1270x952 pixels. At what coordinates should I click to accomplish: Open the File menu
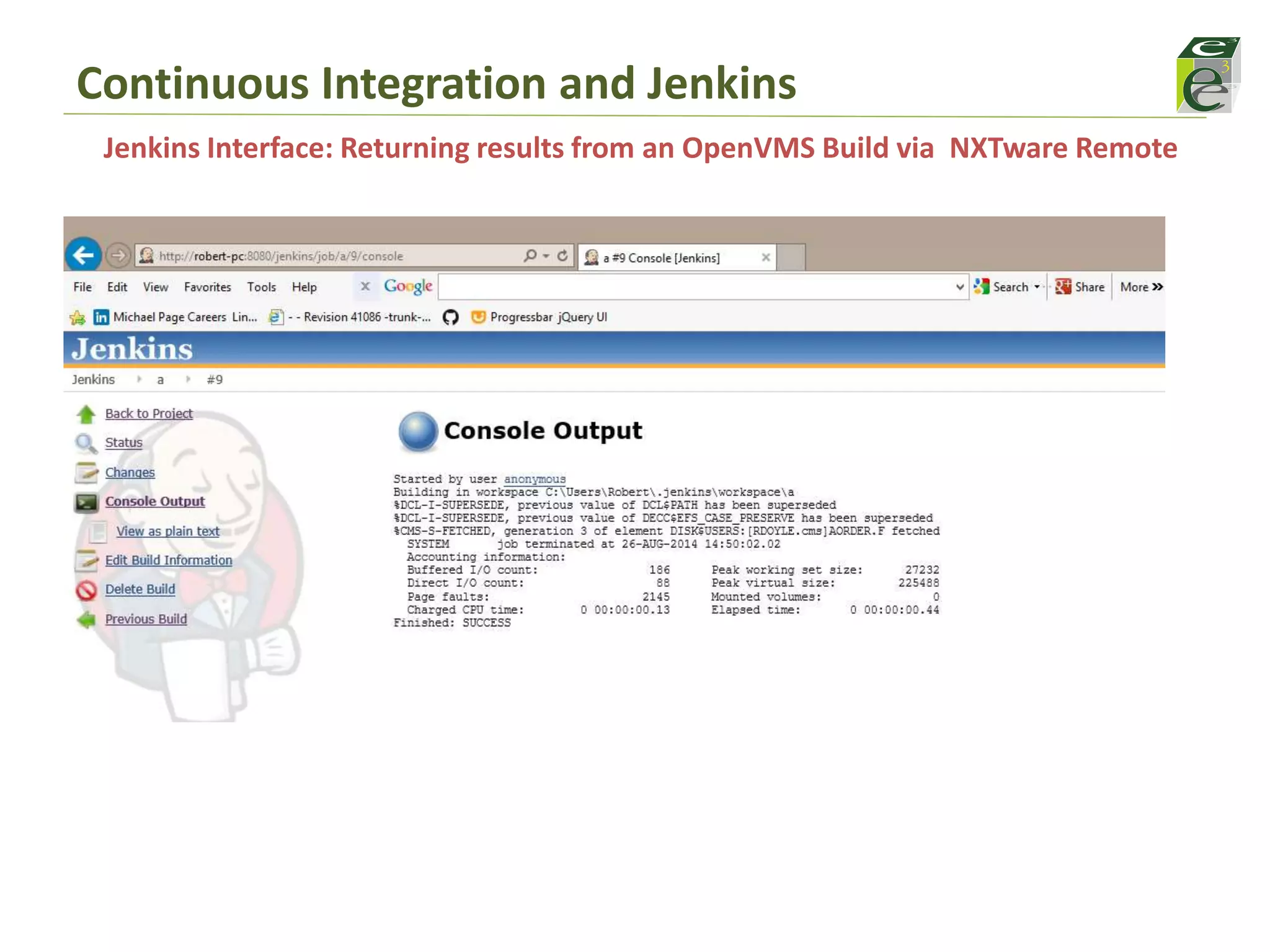(x=82, y=287)
